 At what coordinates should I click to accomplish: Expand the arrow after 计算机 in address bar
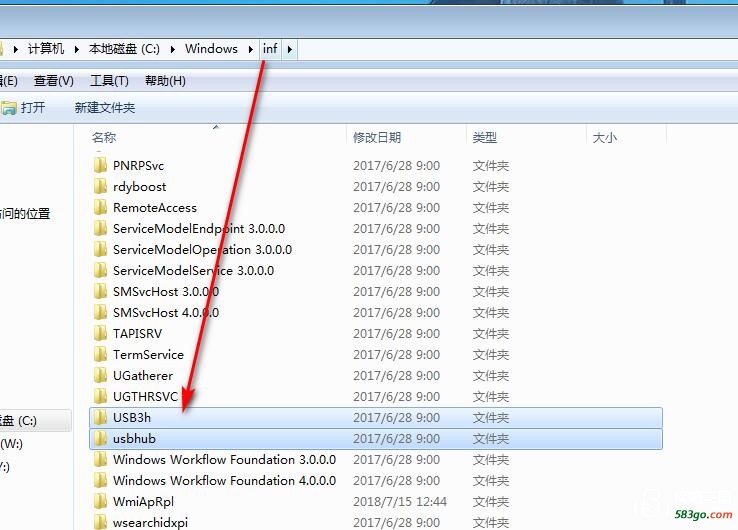[x=76, y=49]
